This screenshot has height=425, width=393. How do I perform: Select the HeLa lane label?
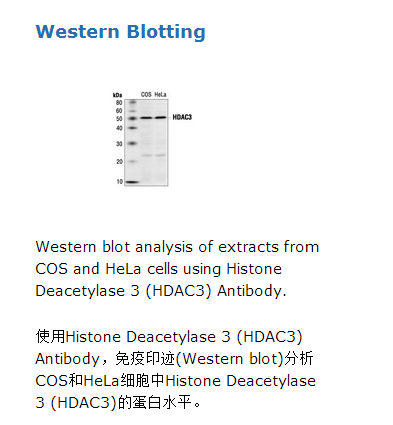[x=160, y=95]
